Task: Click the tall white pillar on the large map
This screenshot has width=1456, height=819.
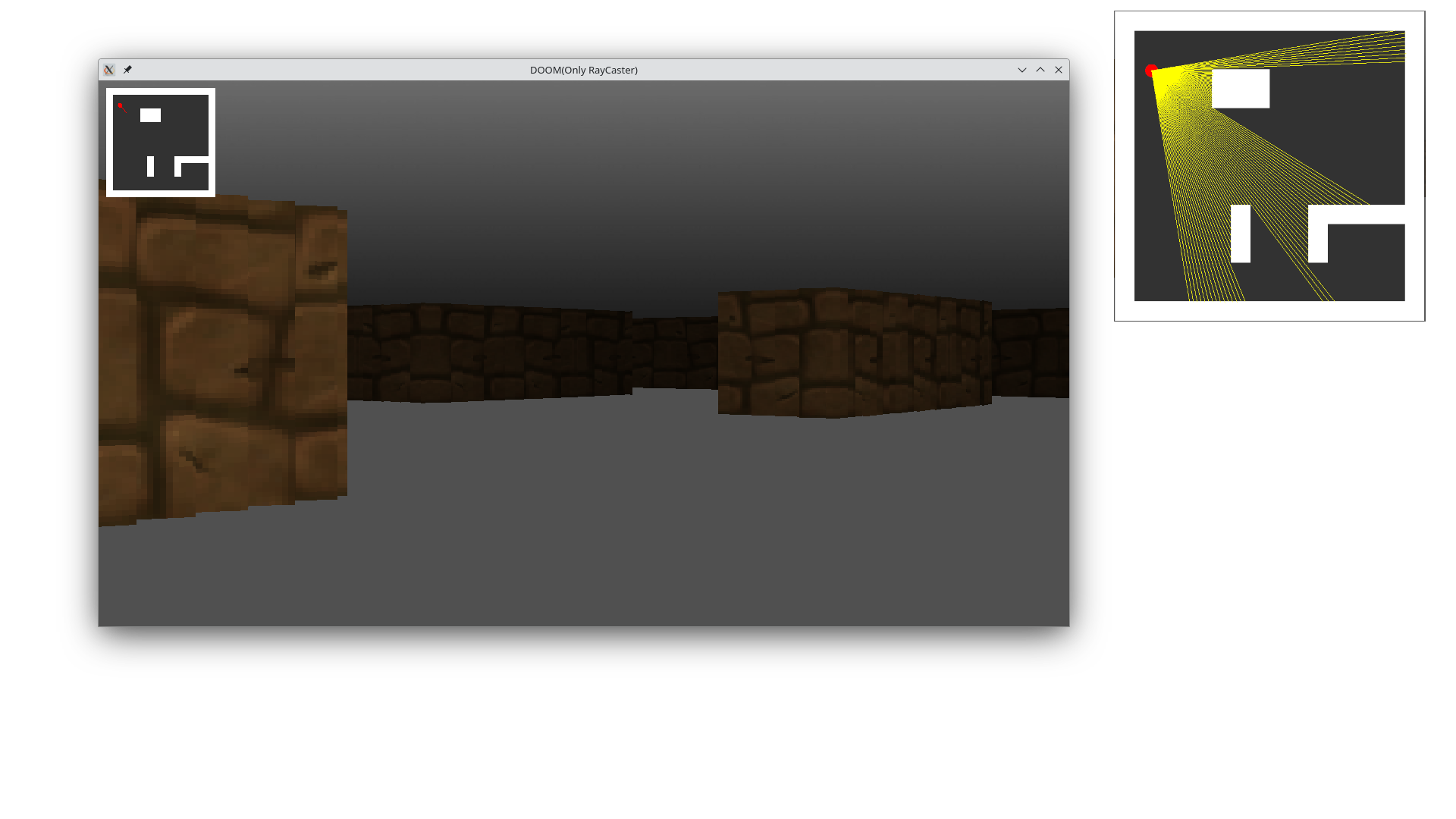Action: pos(1241,234)
